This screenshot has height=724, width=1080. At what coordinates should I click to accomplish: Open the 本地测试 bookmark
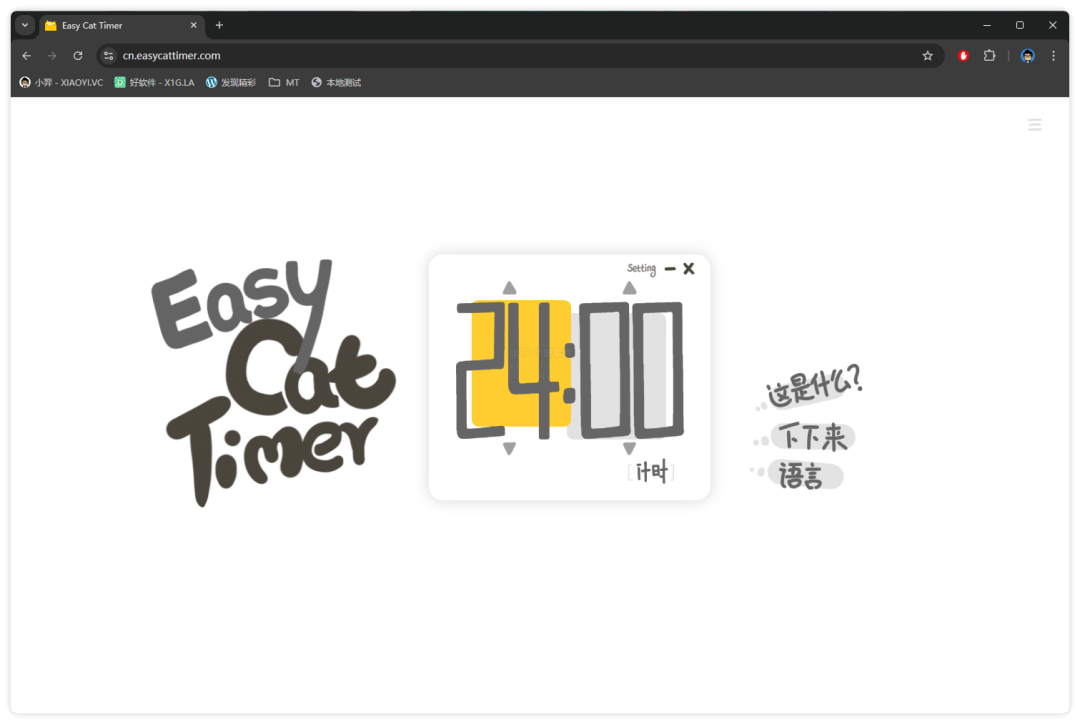pos(336,83)
